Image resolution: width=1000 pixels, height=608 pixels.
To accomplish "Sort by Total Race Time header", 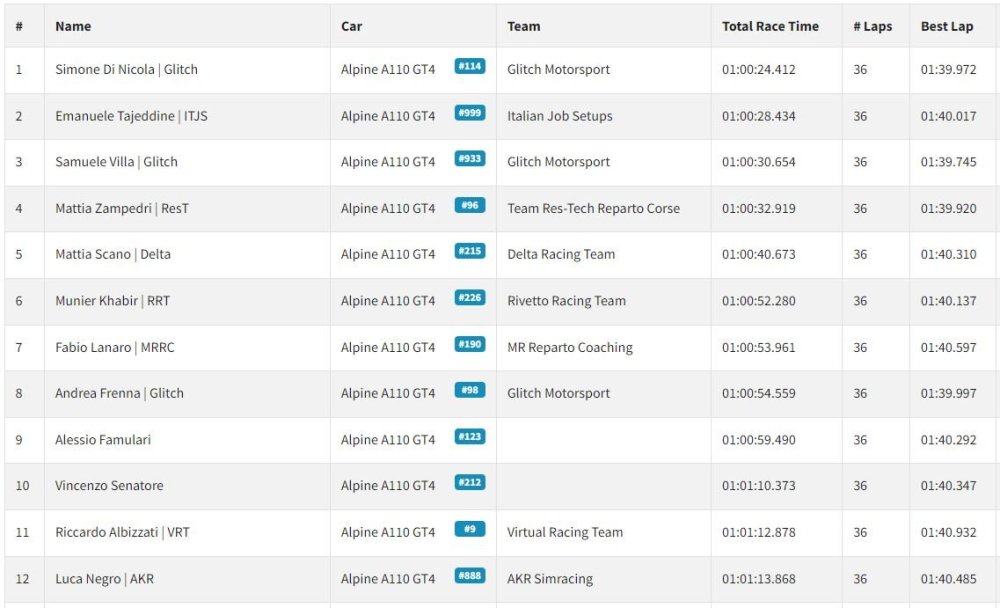I will [x=770, y=26].
